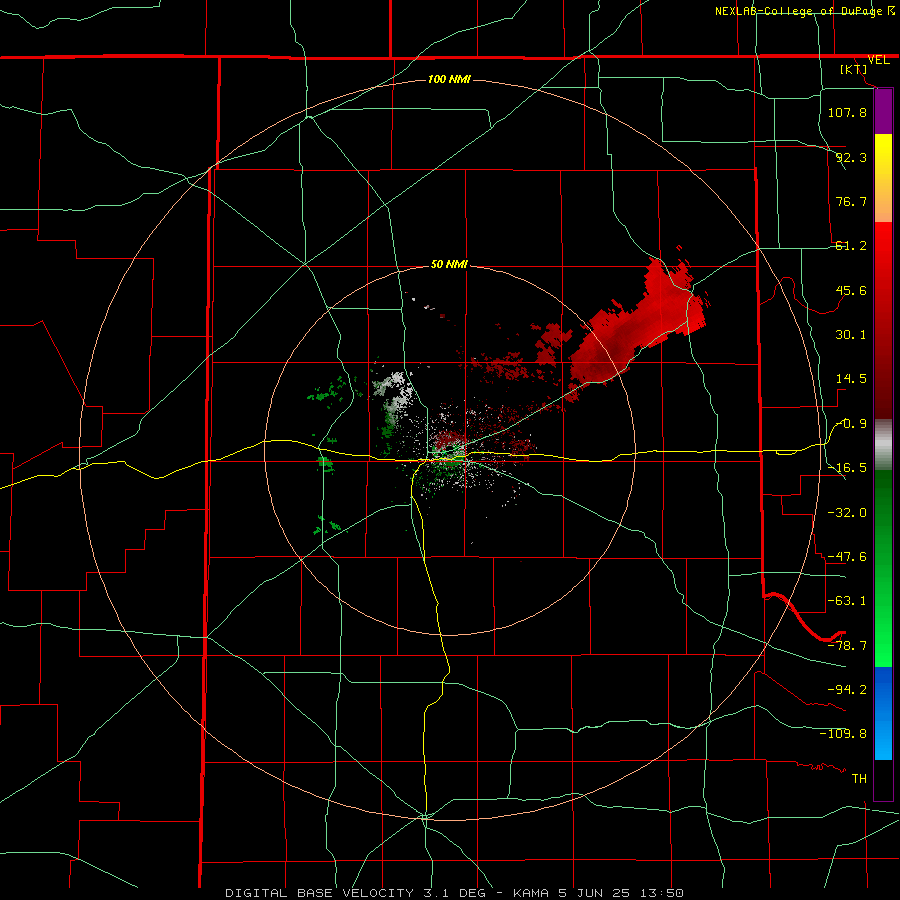Click the purple segment of the color bar
Viewport: 900px width, 900px height.
click(x=883, y=112)
